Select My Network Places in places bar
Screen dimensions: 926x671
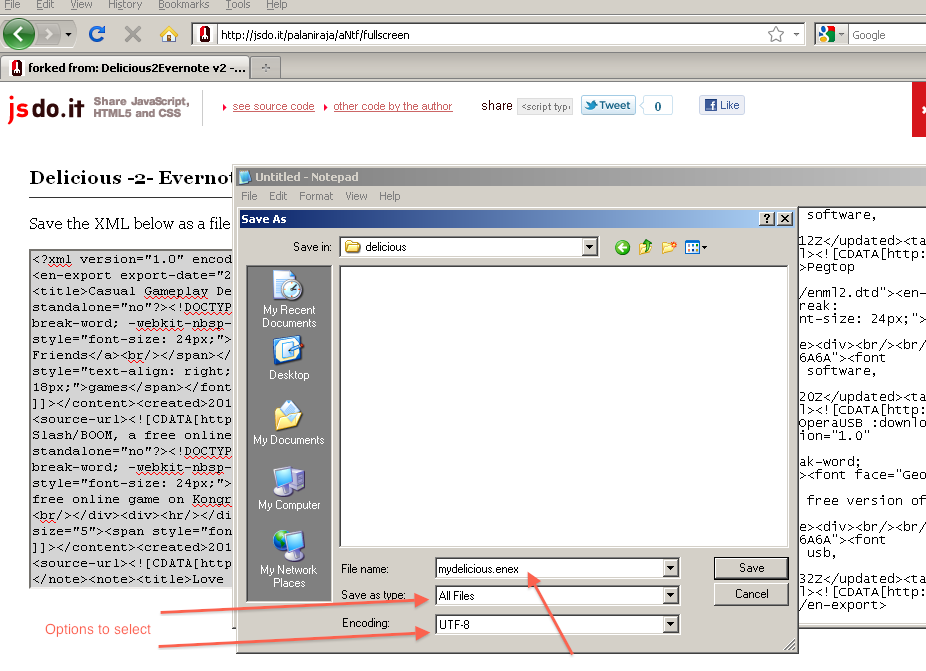coord(289,559)
